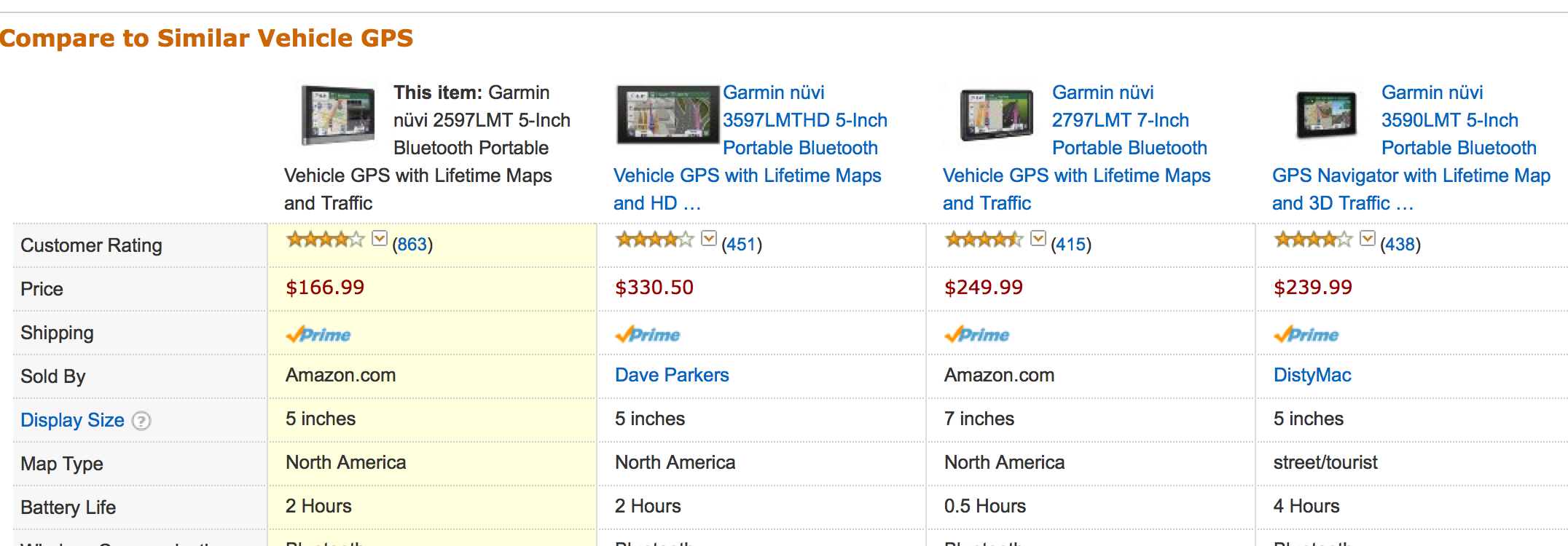Click the $249.99 price

click(x=984, y=288)
